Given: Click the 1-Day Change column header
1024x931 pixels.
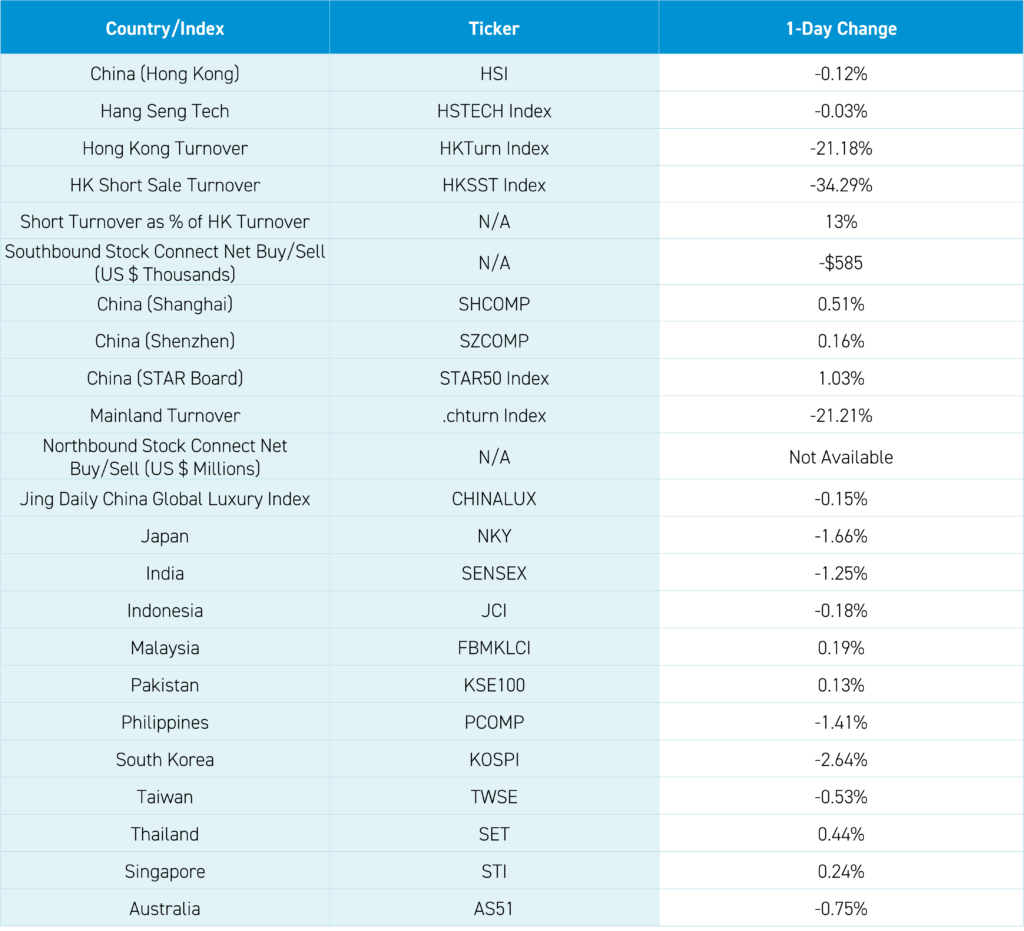Looking at the screenshot, I should click(841, 28).
